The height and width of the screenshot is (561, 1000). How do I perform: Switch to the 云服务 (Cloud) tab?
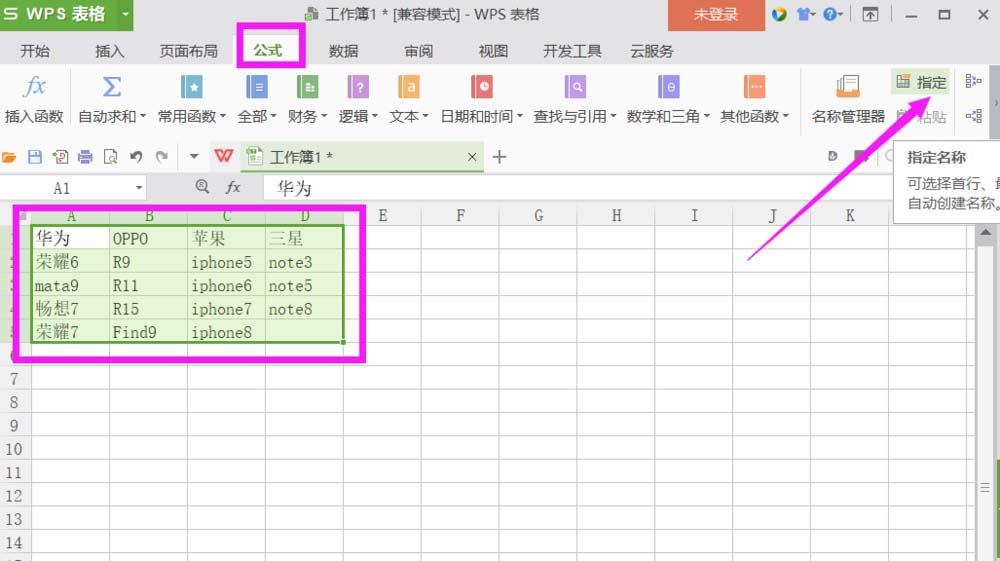click(x=652, y=51)
